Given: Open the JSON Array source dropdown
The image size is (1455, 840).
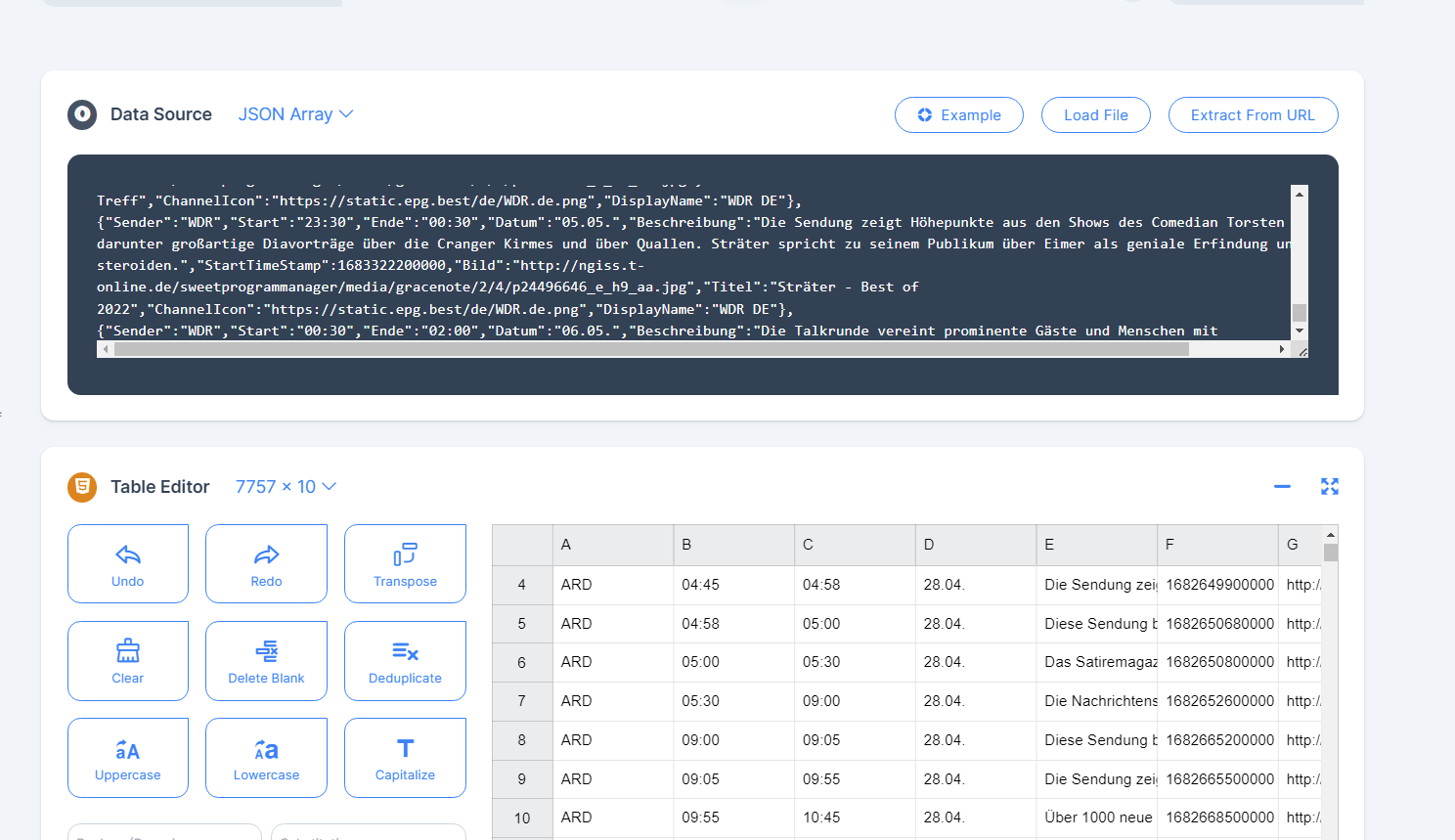Looking at the screenshot, I should [x=295, y=114].
